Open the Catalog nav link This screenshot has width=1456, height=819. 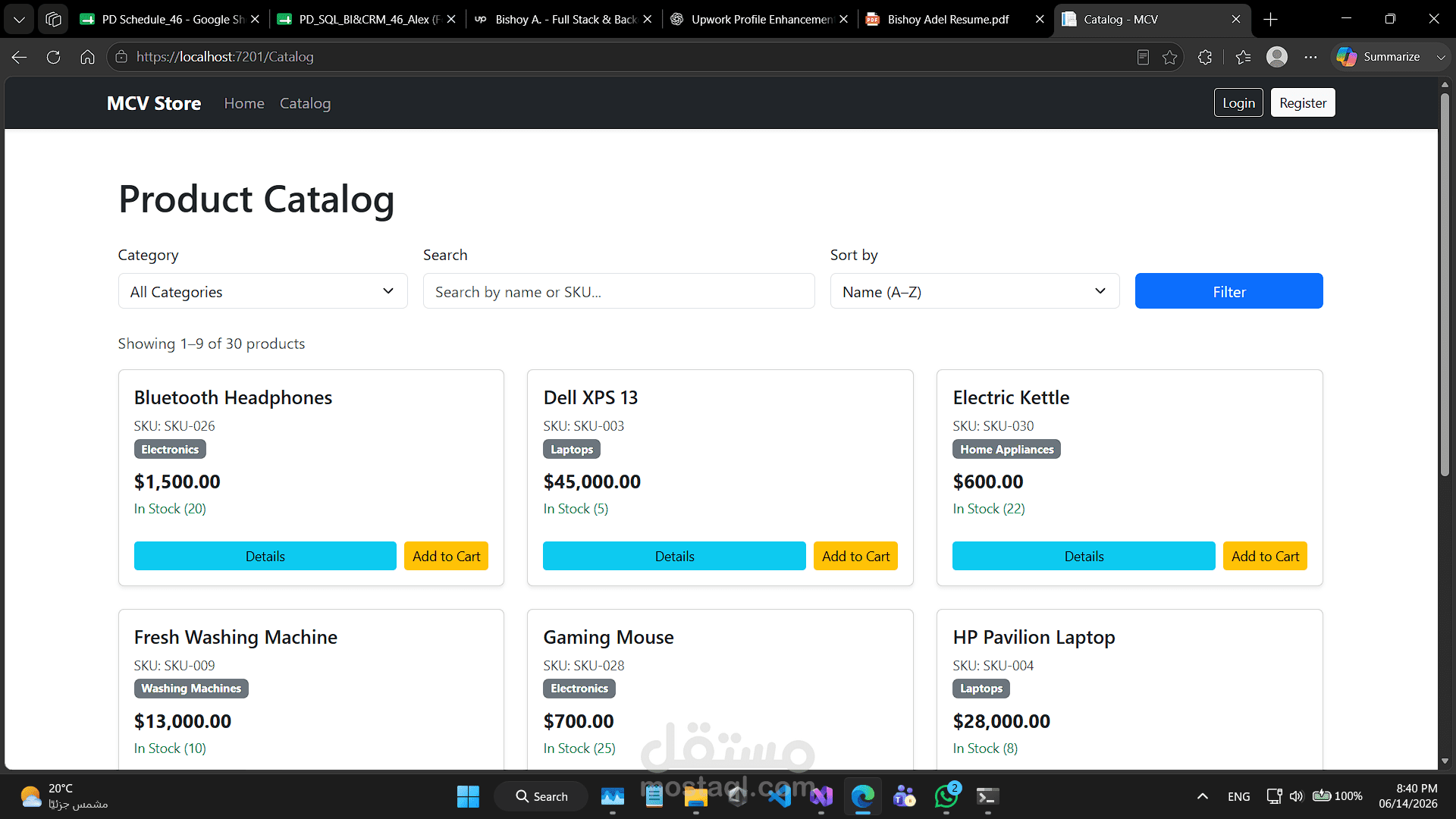point(305,103)
